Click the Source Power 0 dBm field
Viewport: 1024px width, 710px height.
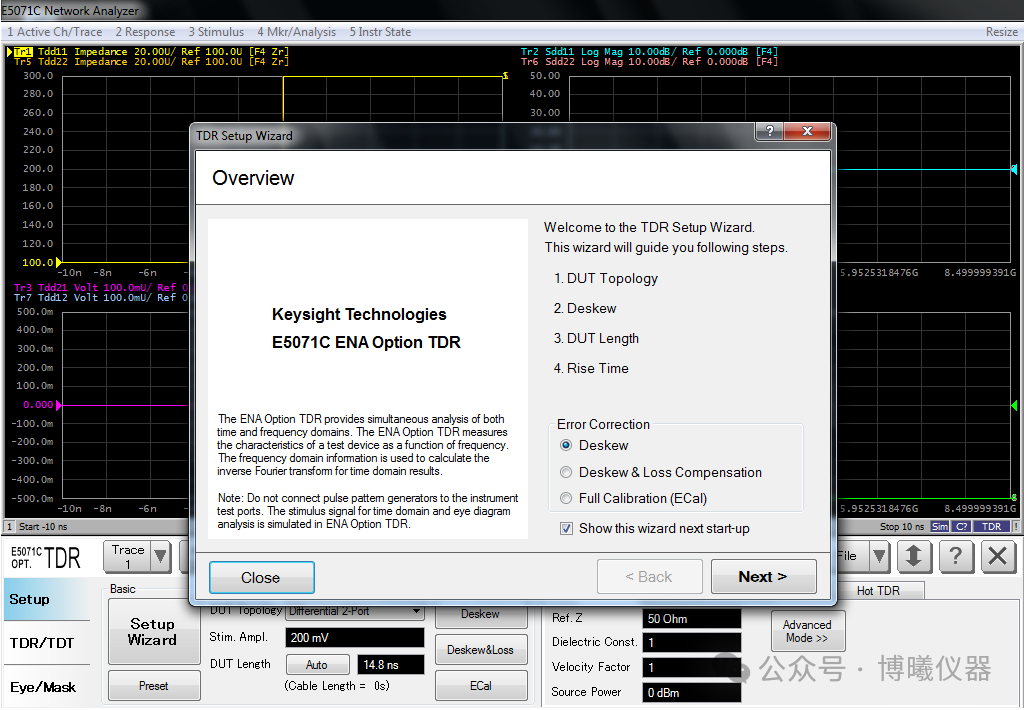692,692
